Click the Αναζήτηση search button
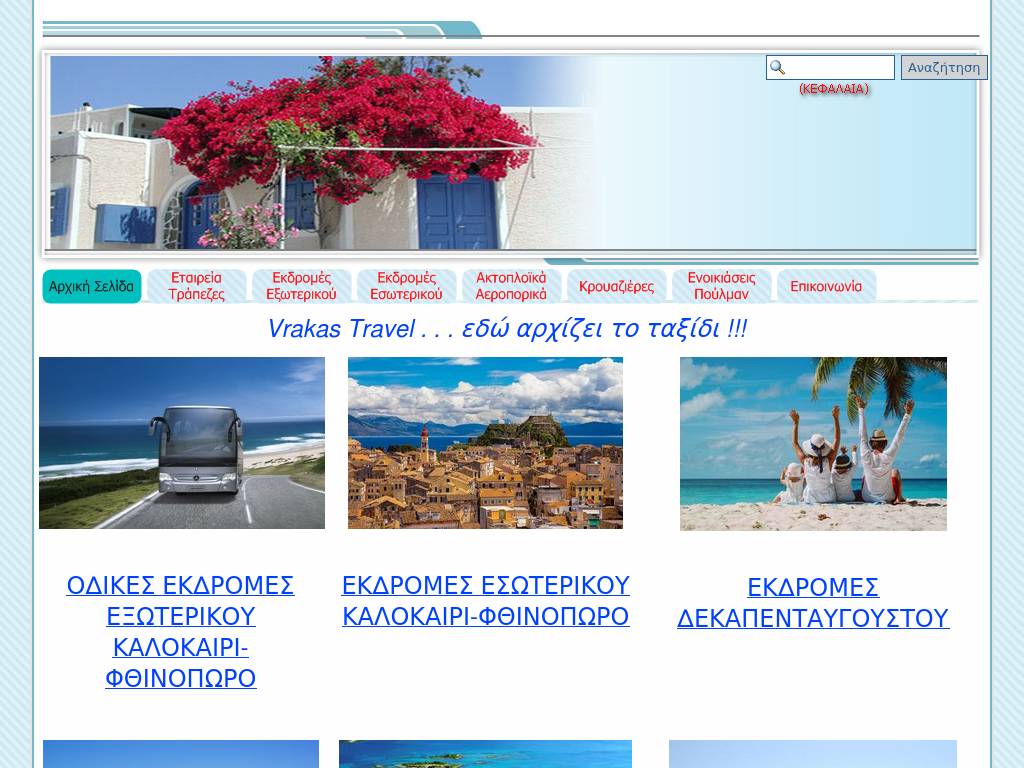The width and height of the screenshot is (1024, 768). tap(944, 67)
